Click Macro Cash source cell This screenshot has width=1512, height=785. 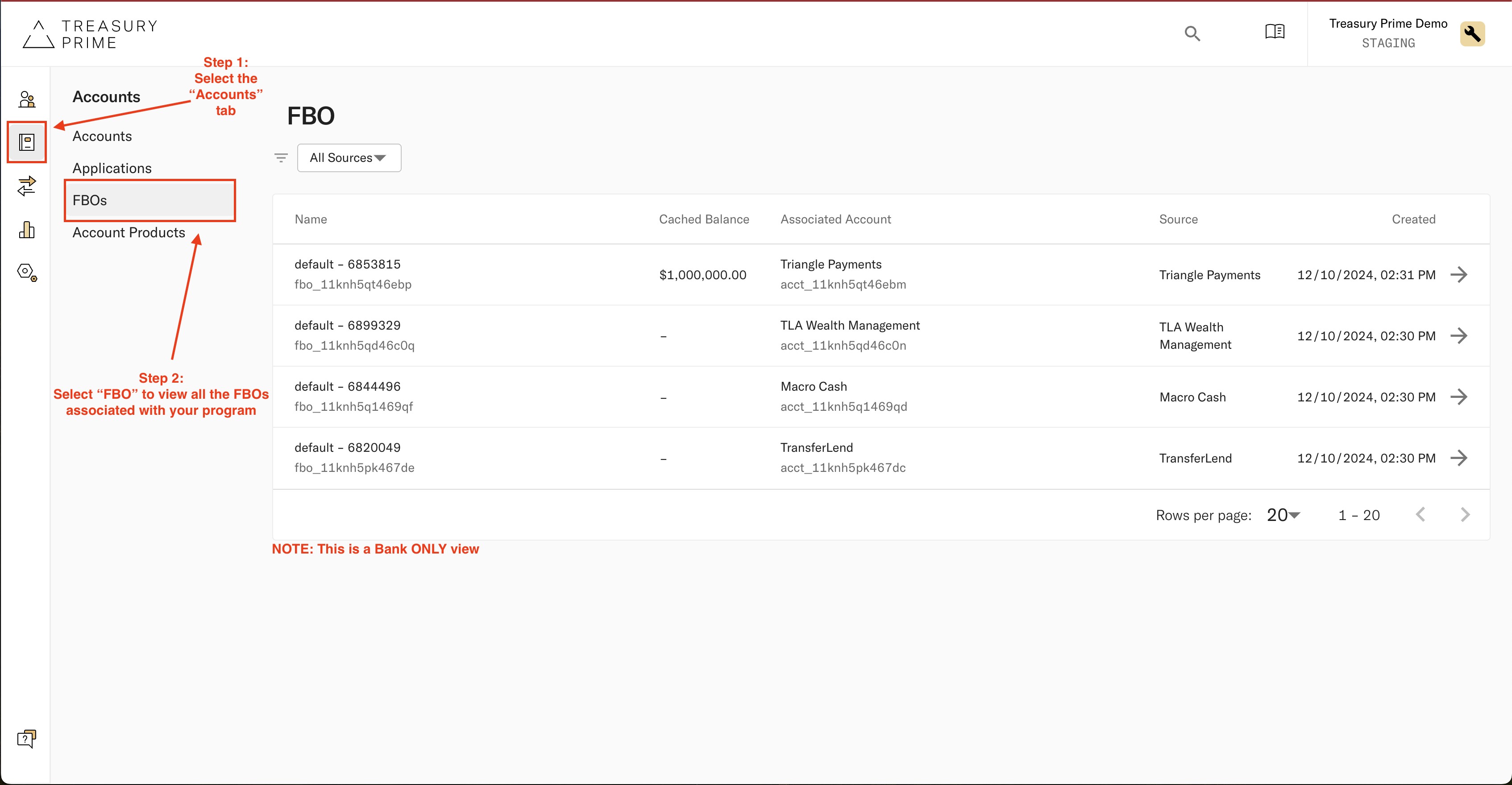[x=1193, y=397]
